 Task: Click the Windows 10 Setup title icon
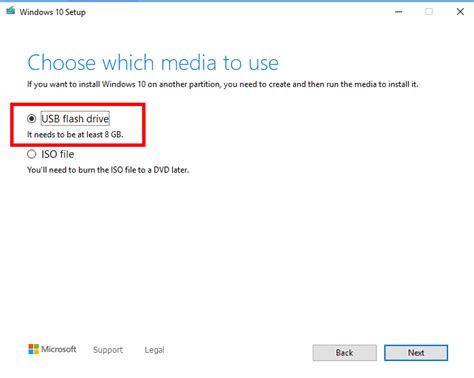pos(11,11)
